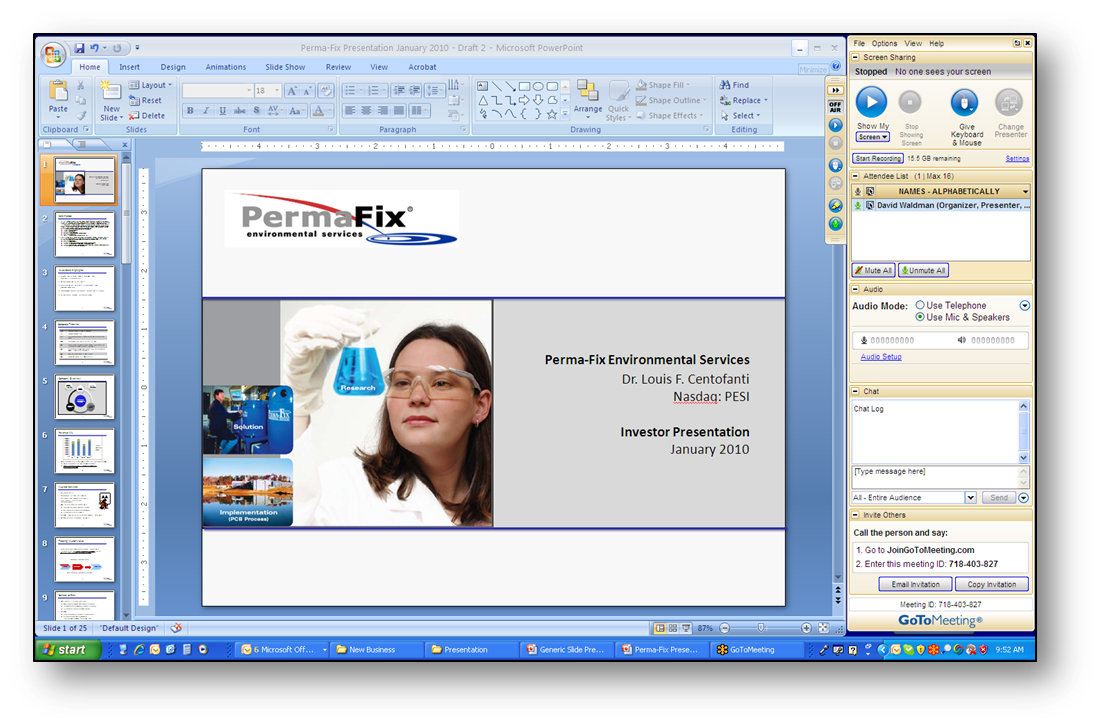The width and height of the screenshot is (1102, 727).
Task: Open the font size dropdown
Action: (x=277, y=91)
